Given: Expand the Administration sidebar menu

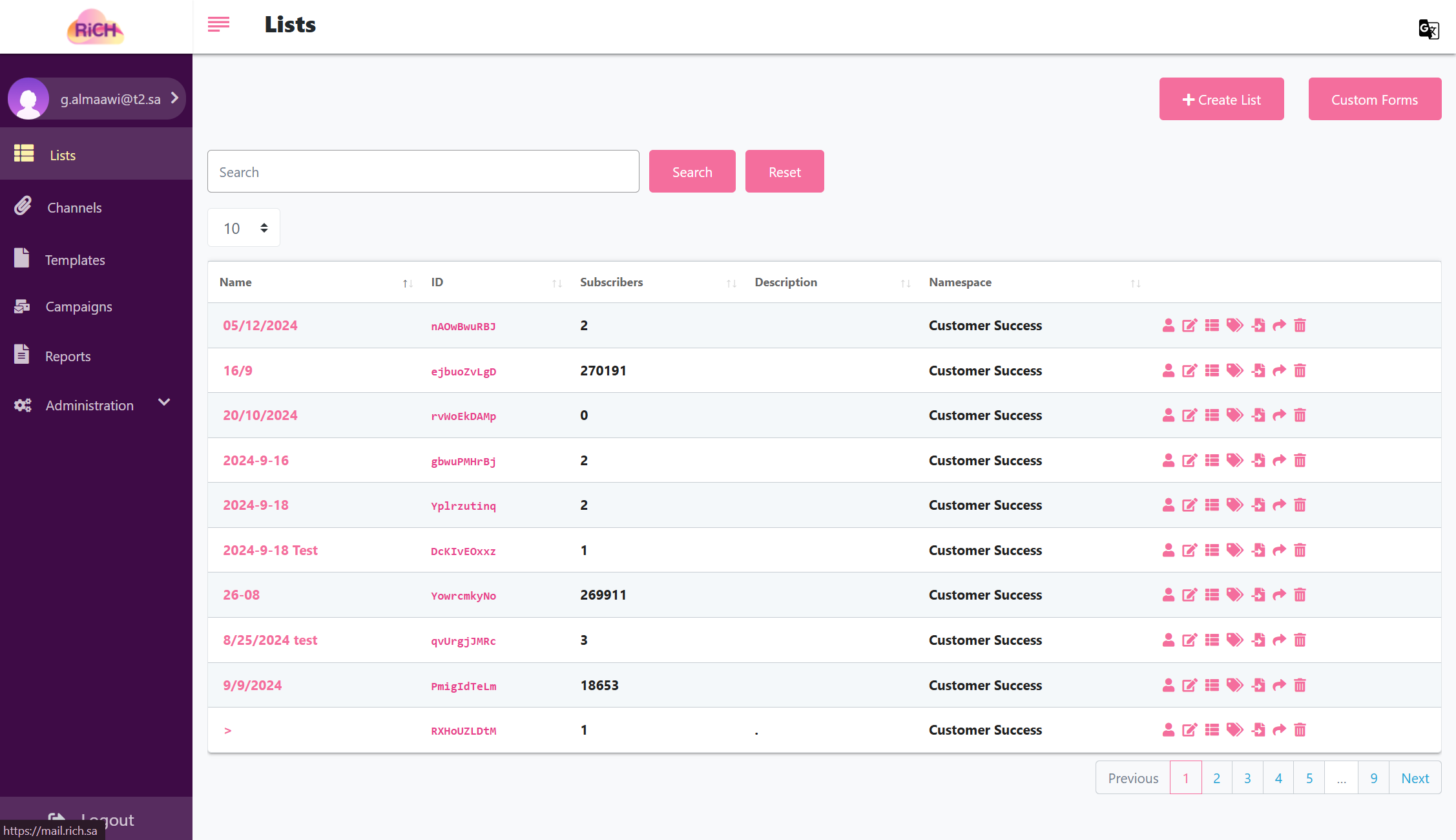Looking at the screenshot, I should [164, 403].
